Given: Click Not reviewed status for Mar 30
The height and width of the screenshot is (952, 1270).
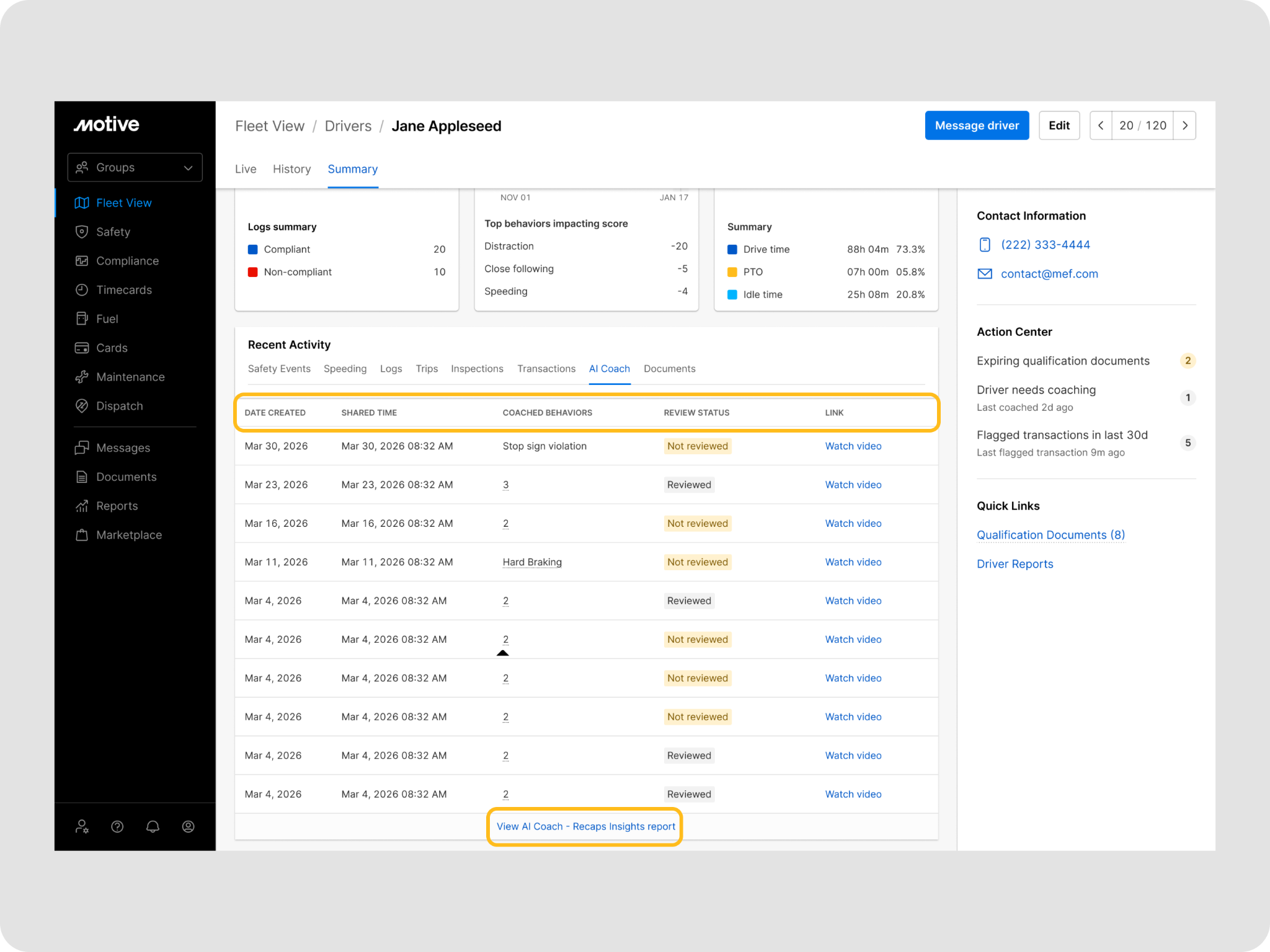Looking at the screenshot, I should click(698, 446).
